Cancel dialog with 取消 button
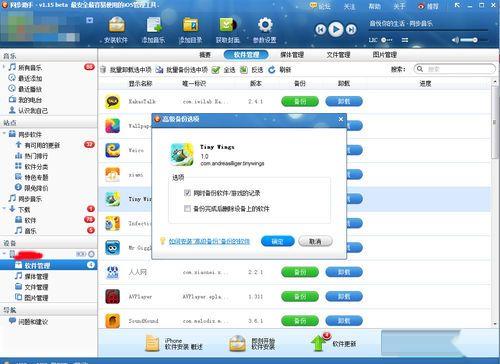Viewport: 500px width, 364px height. pyautogui.click(x=315, y=241)
